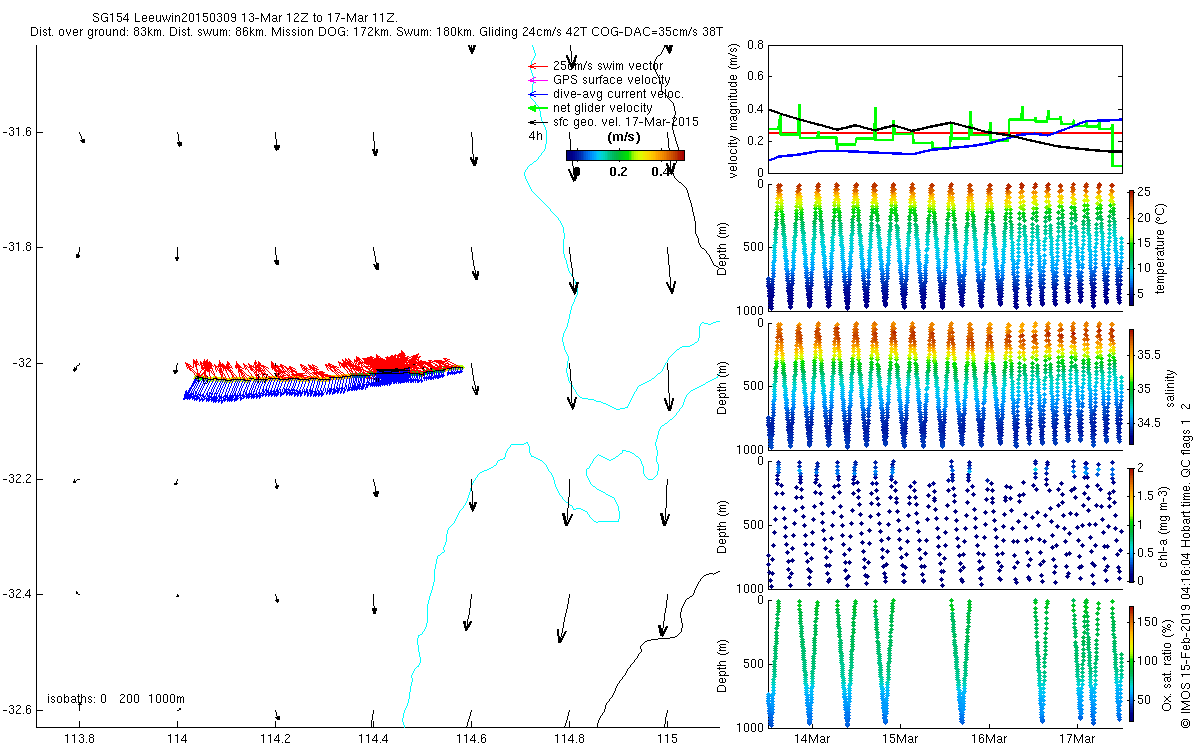Click the velocity (m/s) colorbar under the legend
1200x750 pixels.
[625, 155]
